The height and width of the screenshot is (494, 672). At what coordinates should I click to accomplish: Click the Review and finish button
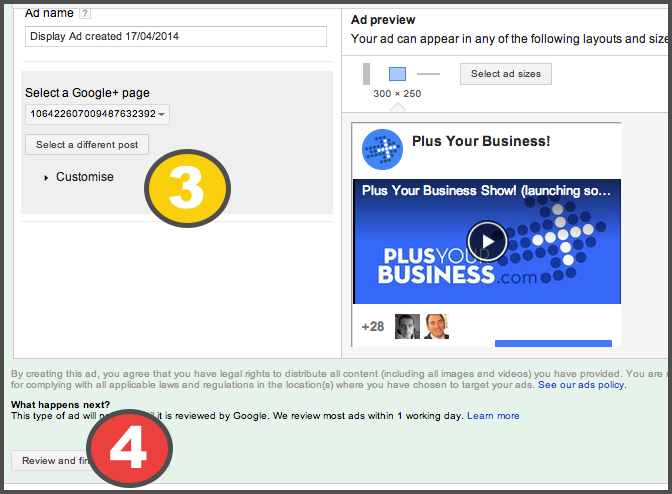click(91, 461)
